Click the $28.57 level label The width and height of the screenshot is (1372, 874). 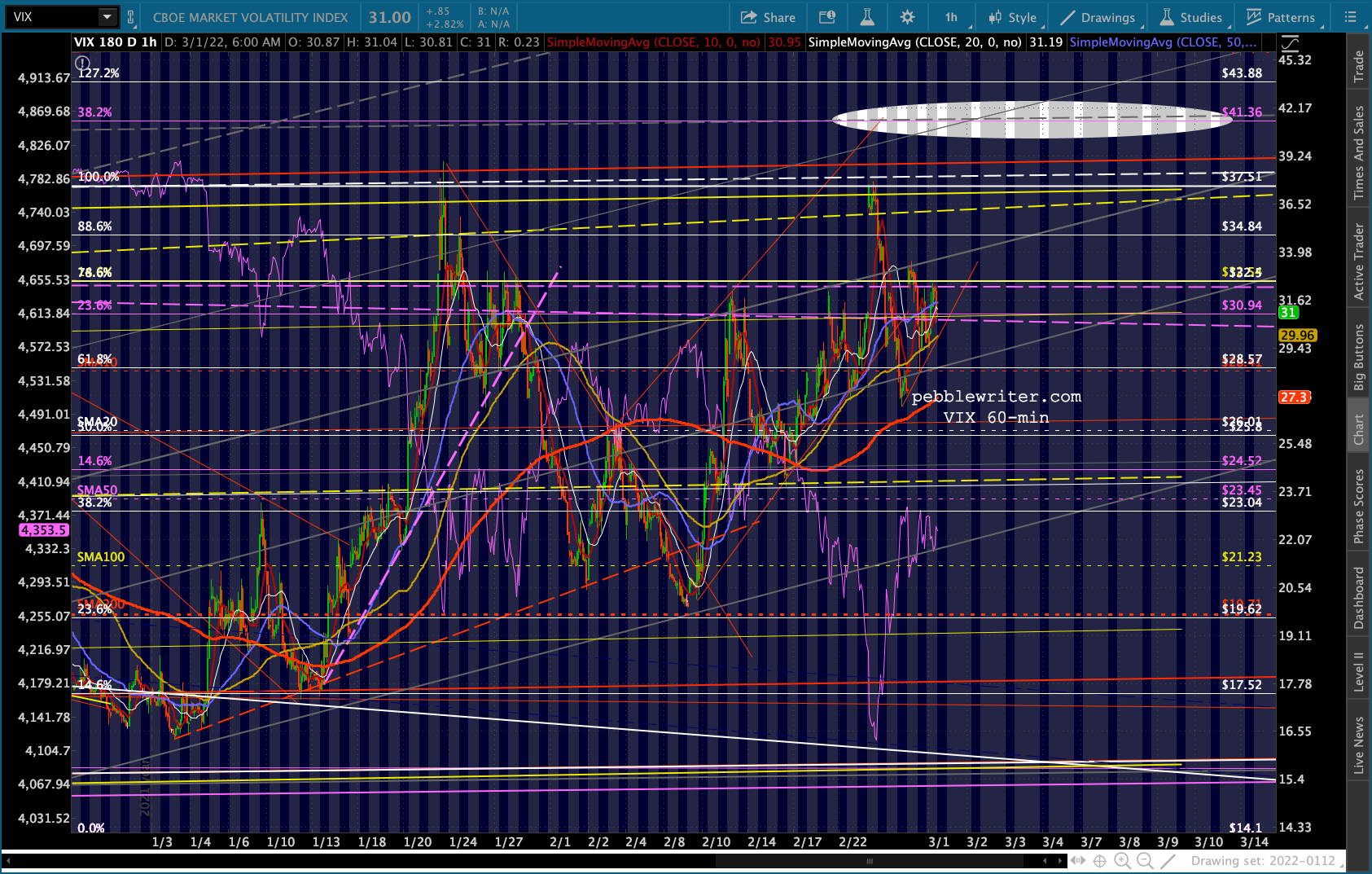coord(1242,359)
